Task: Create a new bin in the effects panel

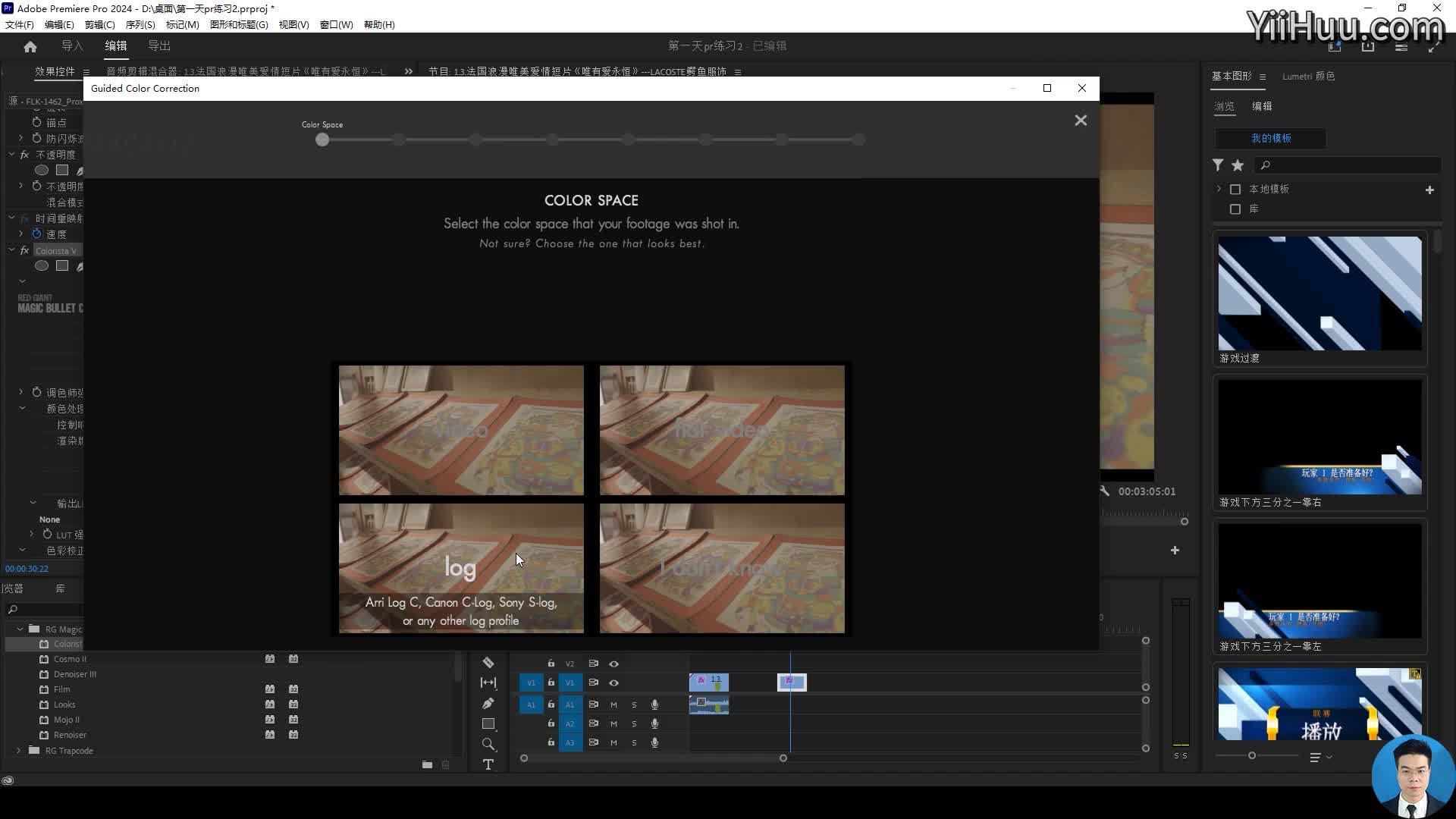Action: [427, 765]
